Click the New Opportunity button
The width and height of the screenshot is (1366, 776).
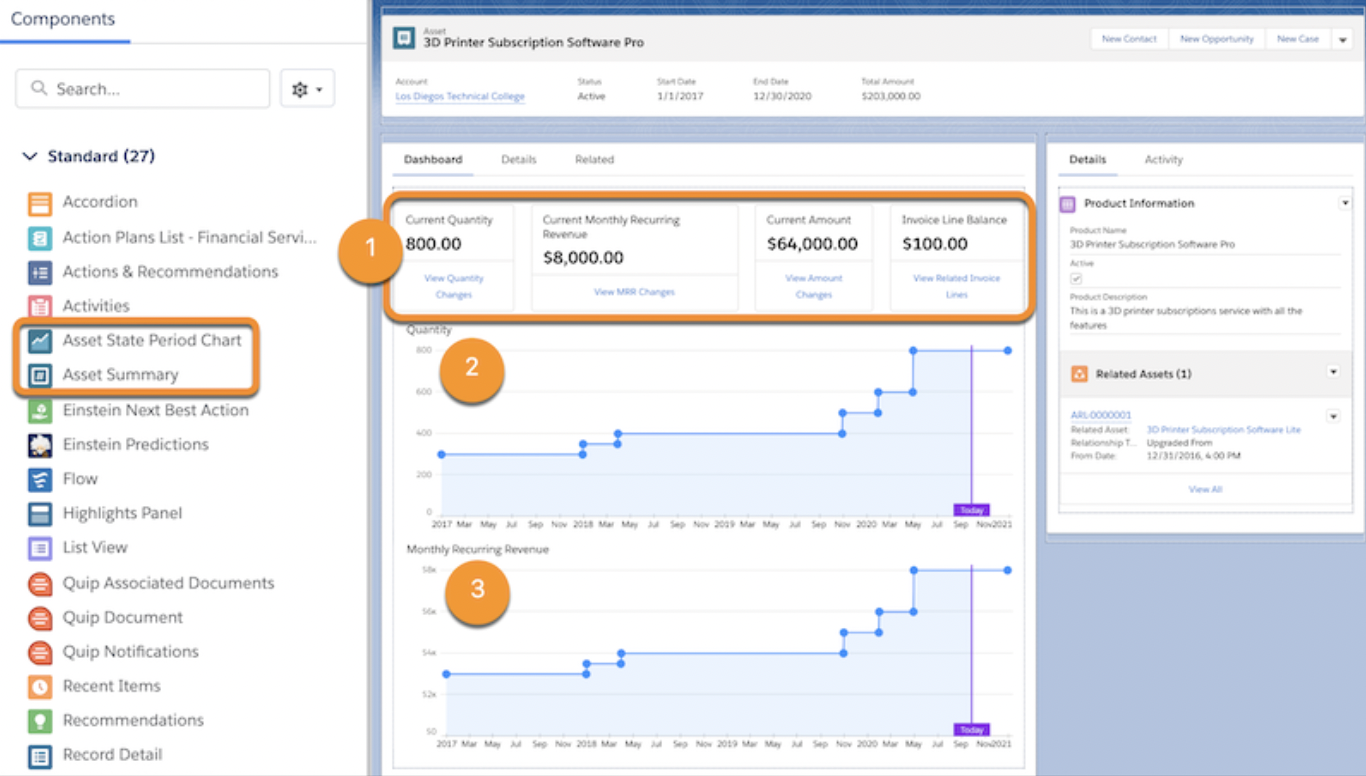click(1216, 39)
